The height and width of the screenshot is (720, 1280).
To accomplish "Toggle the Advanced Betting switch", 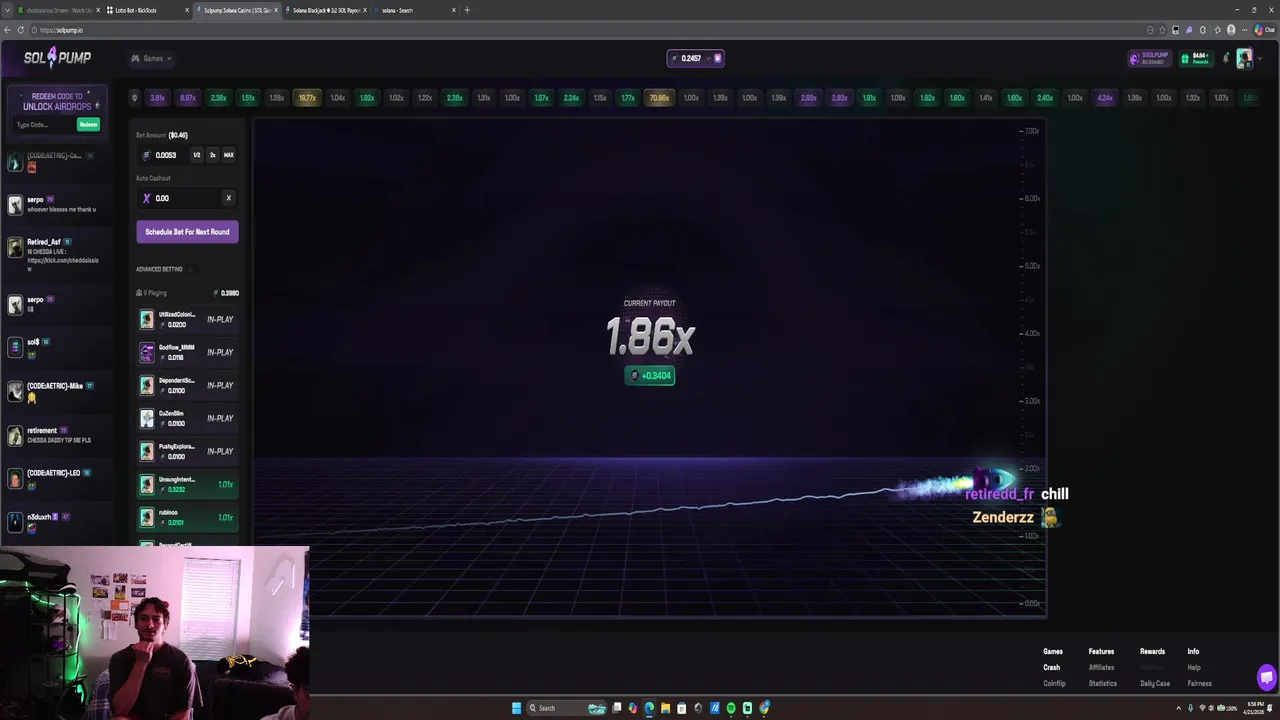I will point(190,269).
